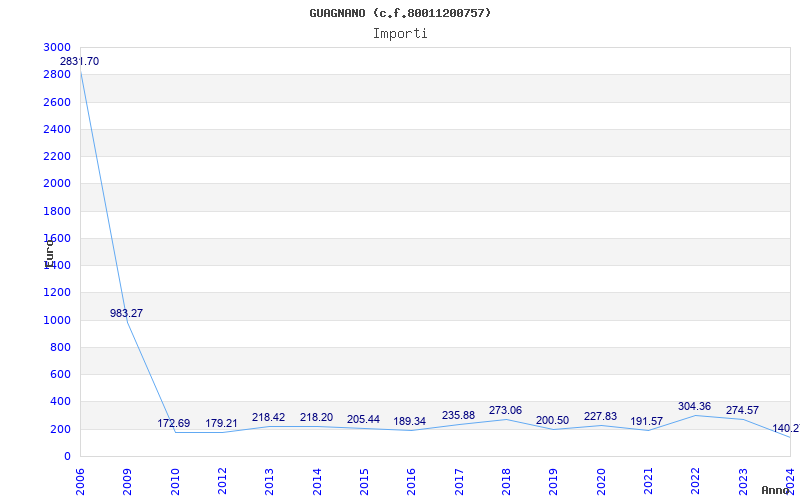Click the 227.83 data label
Image resolution: width=800 pixels, height=500 pixels.
600,416
